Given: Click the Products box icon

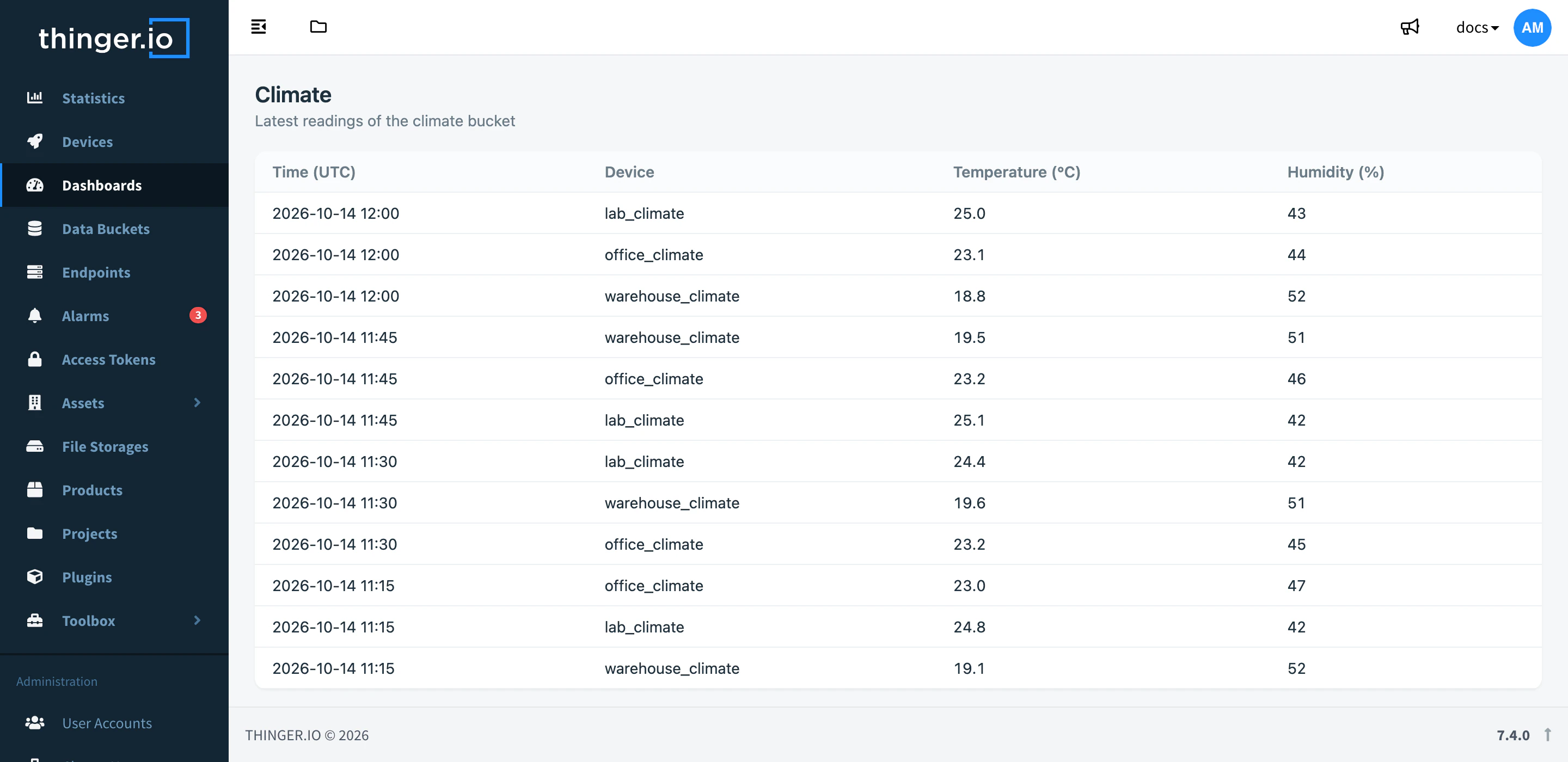Looking at the screenshot, I should point(35,490).
